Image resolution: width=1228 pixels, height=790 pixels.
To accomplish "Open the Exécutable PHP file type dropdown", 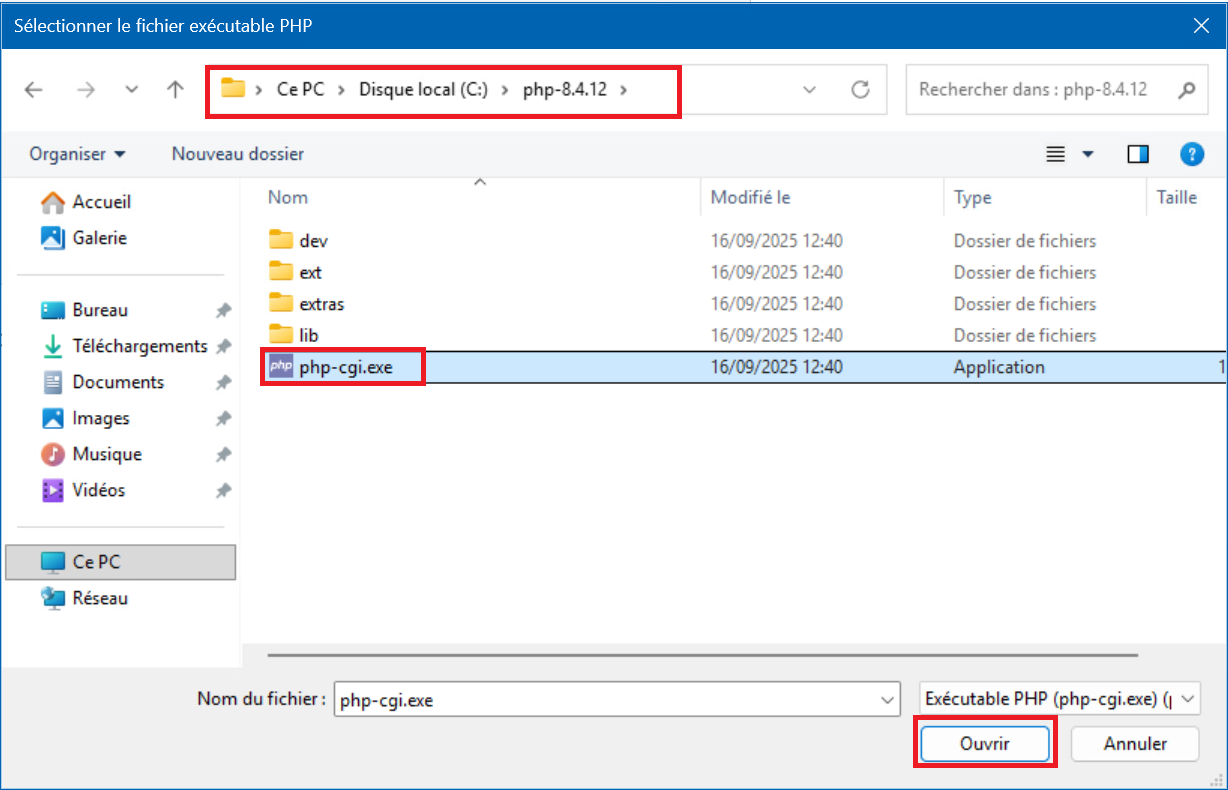I will click(x=1059, y=700).
